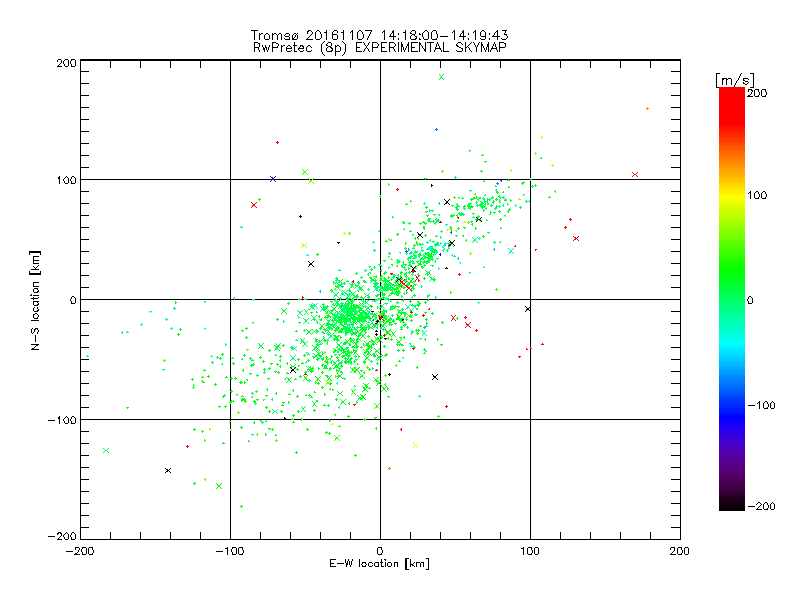This screenshot has width=800, height=600.
Task: Pick the cyan band of the colorbar
Action: [732, 347]
